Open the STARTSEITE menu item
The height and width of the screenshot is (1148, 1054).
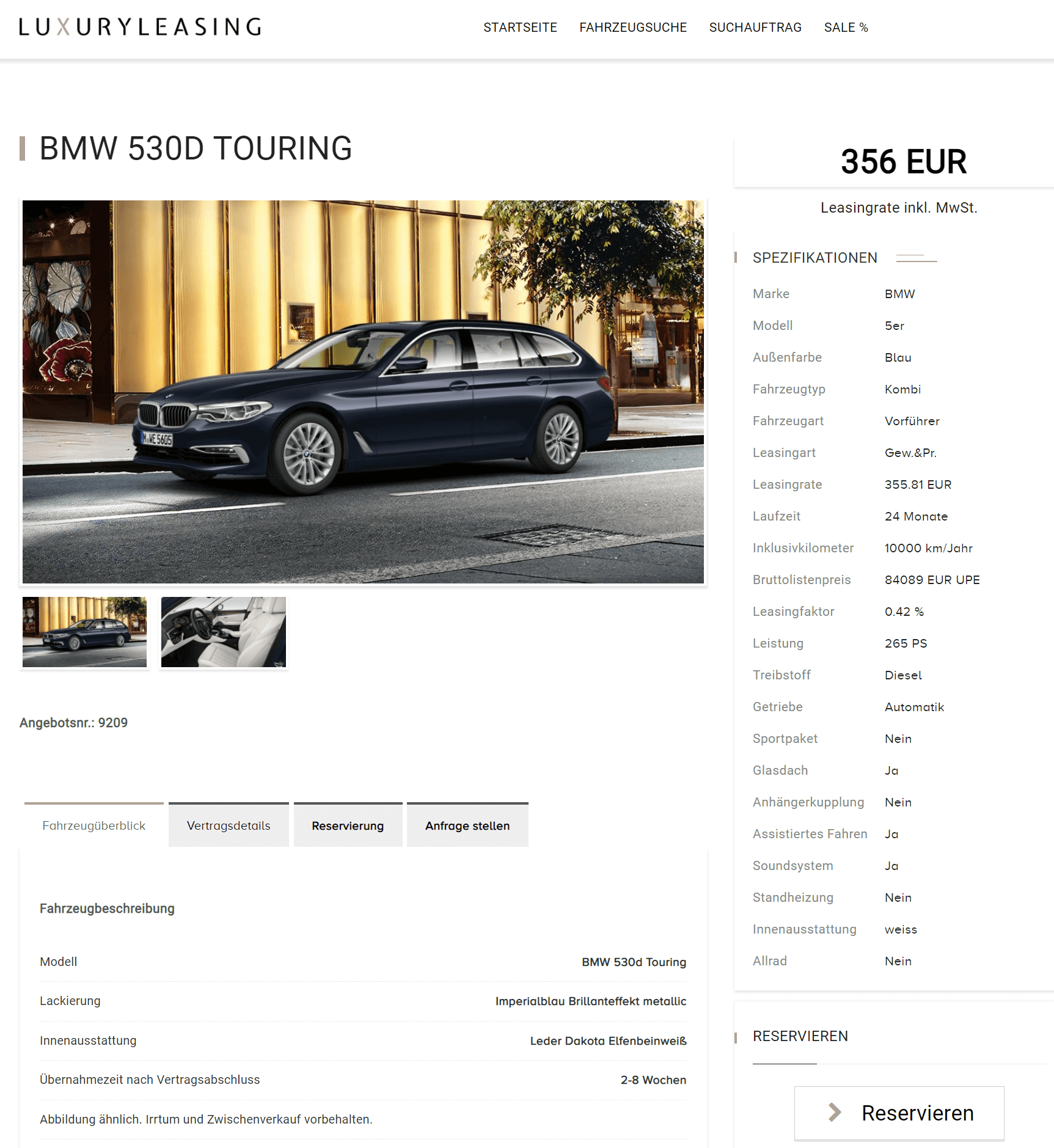520,27
